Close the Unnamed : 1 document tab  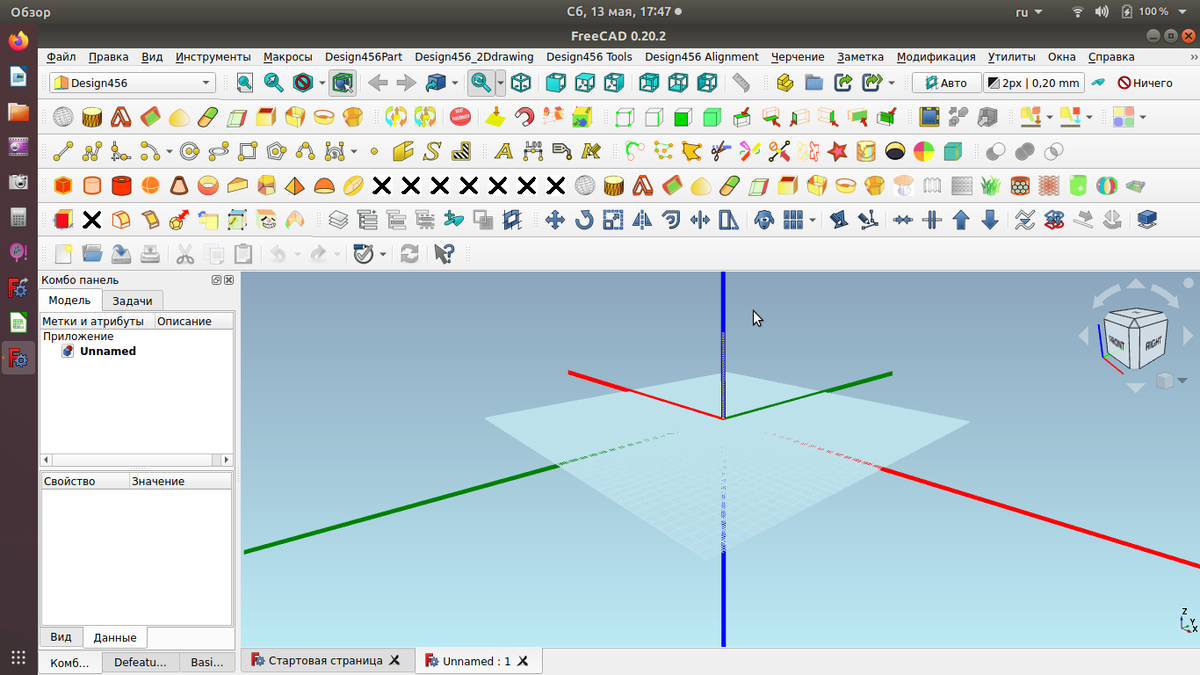(x=523, y=661)
